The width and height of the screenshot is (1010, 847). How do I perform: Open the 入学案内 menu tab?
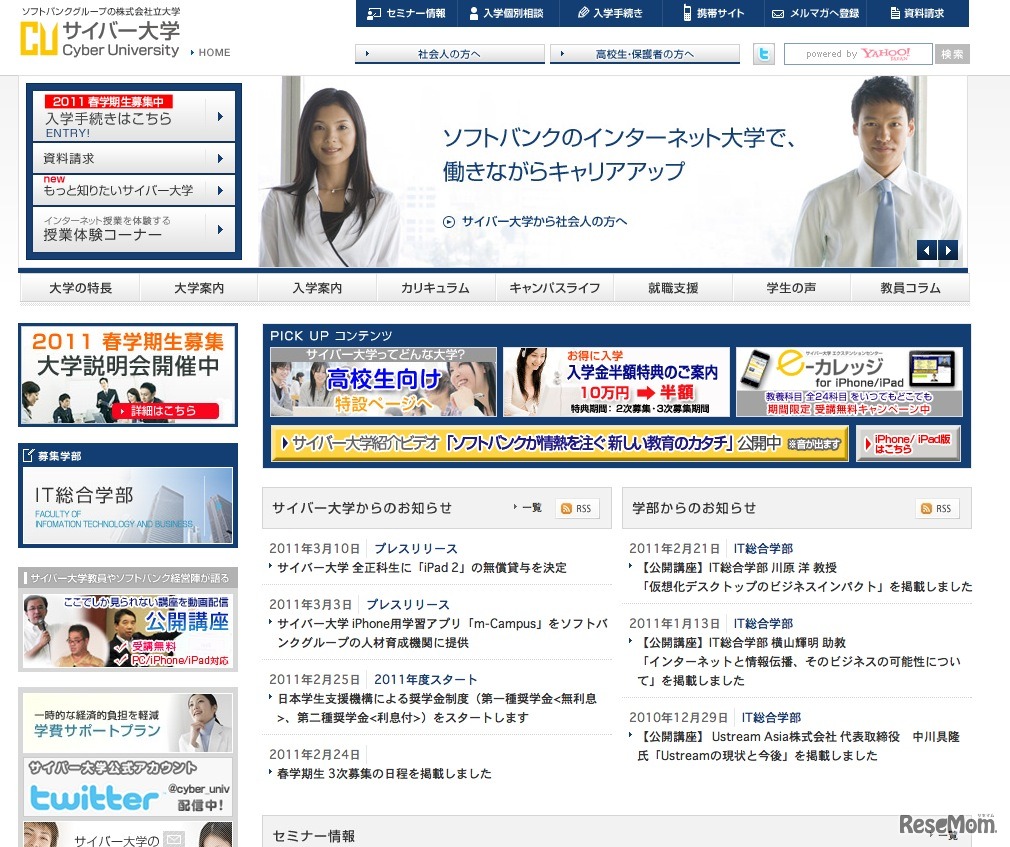318,288
